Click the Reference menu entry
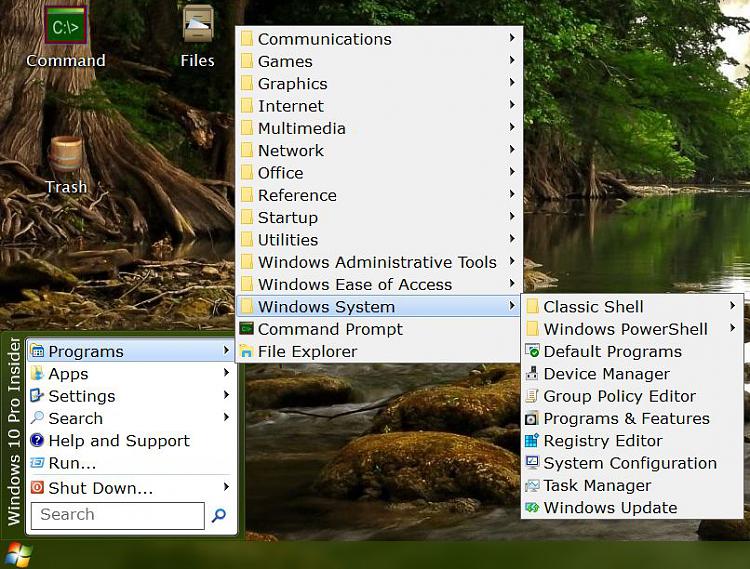 tap(378, 195)
